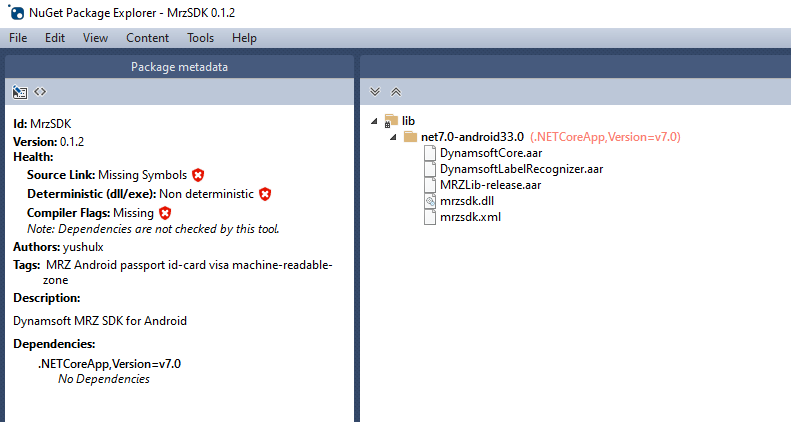The image size is (791, 422).
Task: Click the mrzsdk.dll assembly file icon
Action: [x=430, y=201]
